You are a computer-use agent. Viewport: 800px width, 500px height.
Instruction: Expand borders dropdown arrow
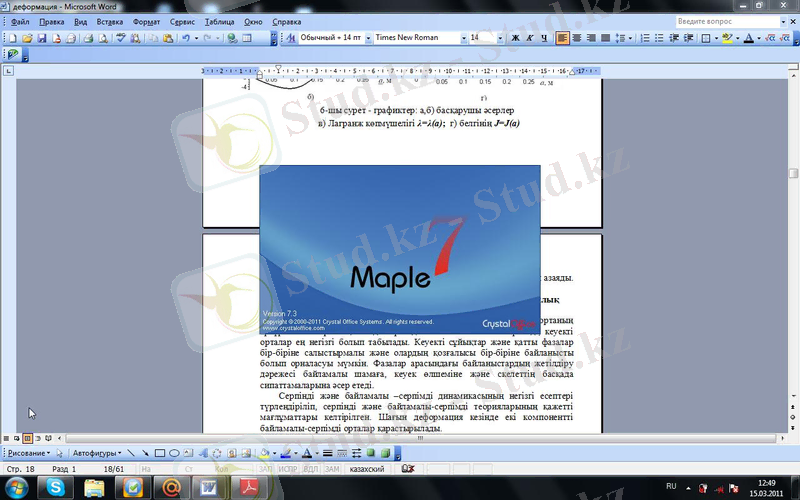point(716,38)
